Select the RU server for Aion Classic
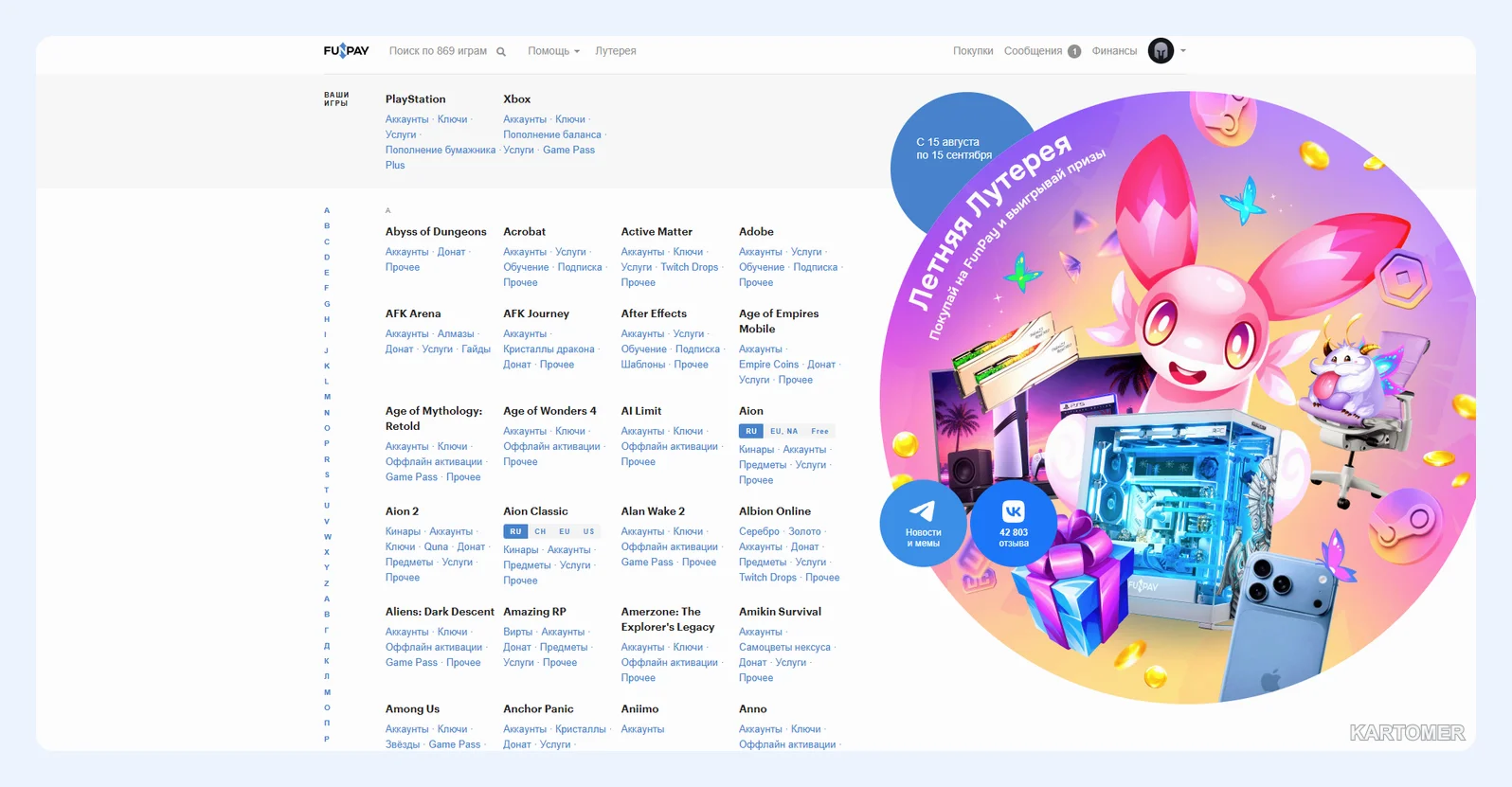 (x=515, y=531)
